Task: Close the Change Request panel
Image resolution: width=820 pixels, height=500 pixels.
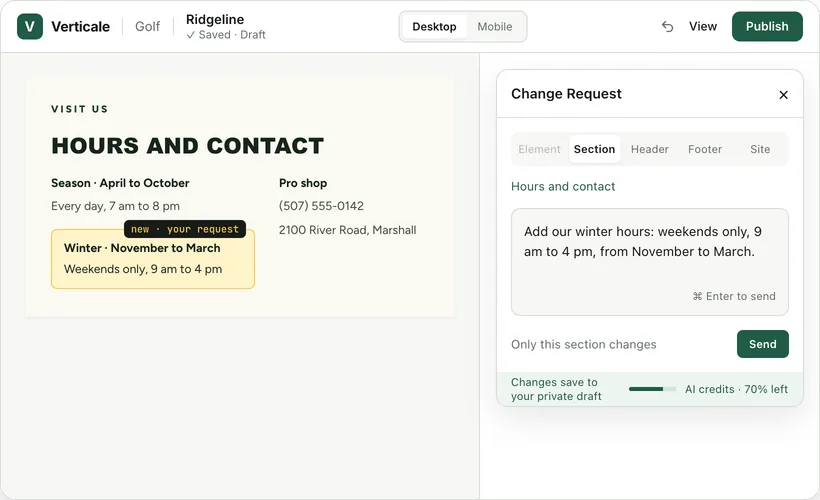Action: click(783, 95)
